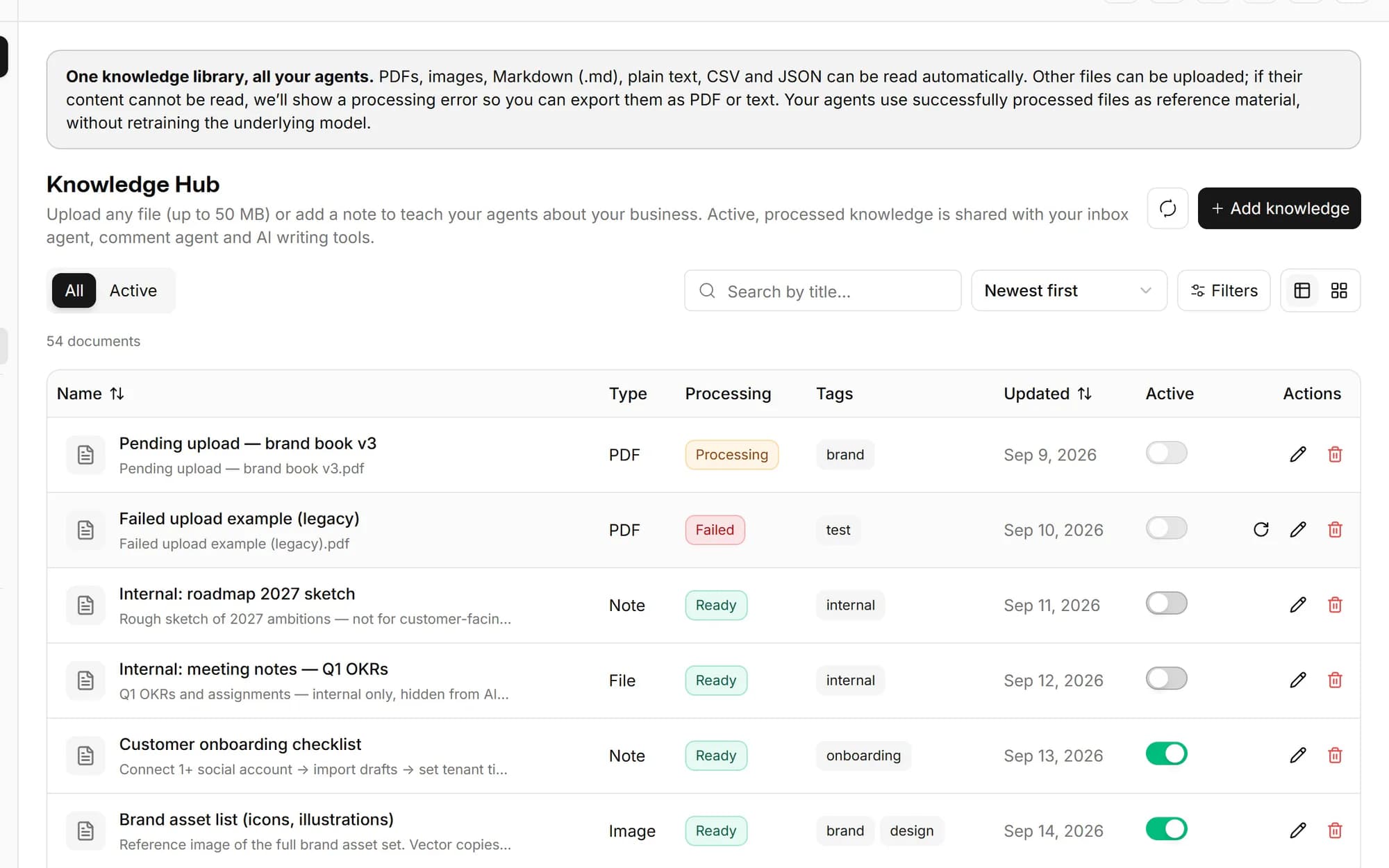This screenshot has width=1389, height=868.
Task: Select the All tab
Action: click(x=74, y=290)
